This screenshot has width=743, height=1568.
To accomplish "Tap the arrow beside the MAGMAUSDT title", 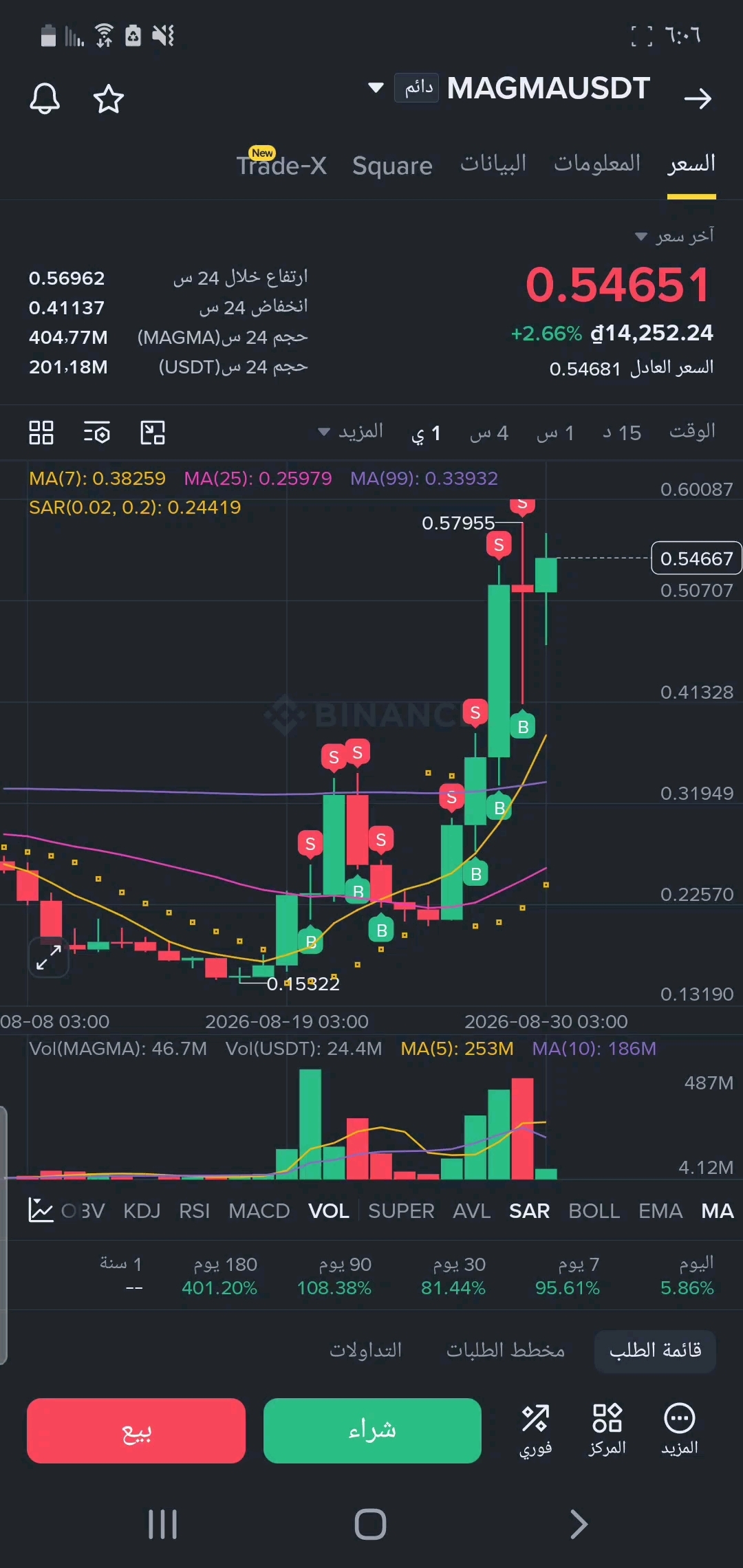I will [x=698, y=98].
